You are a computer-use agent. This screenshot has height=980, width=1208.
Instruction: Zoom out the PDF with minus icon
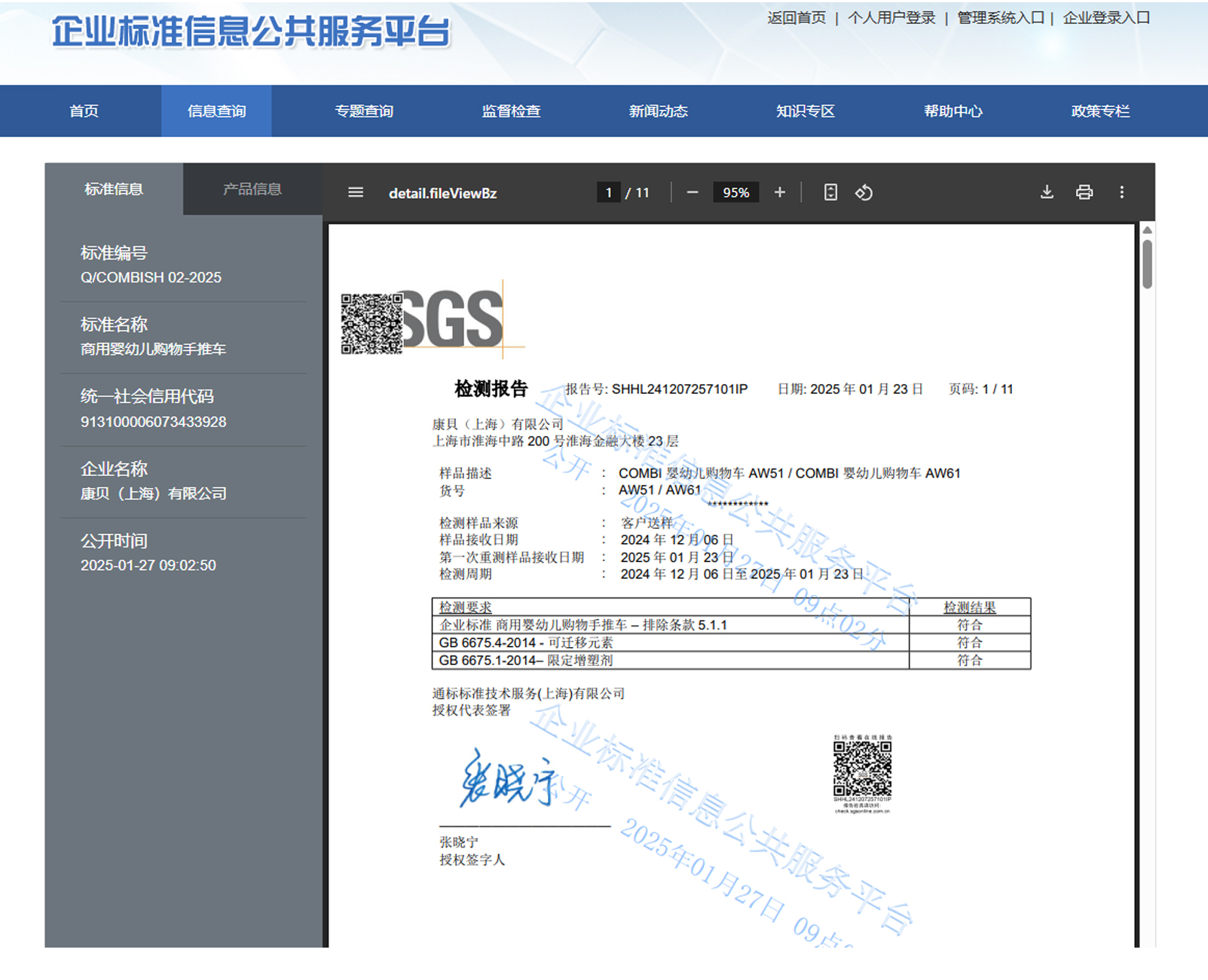tap(692, 193)
